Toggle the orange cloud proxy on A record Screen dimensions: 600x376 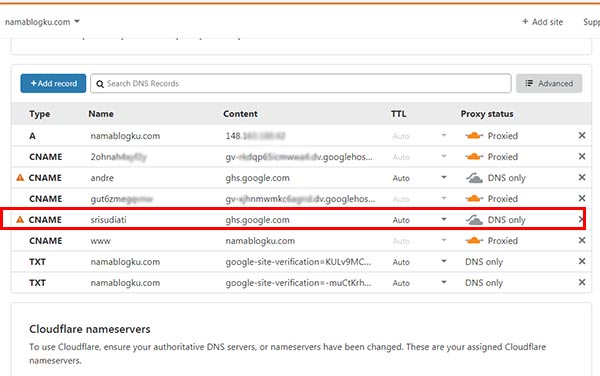(x=474, y=136)
